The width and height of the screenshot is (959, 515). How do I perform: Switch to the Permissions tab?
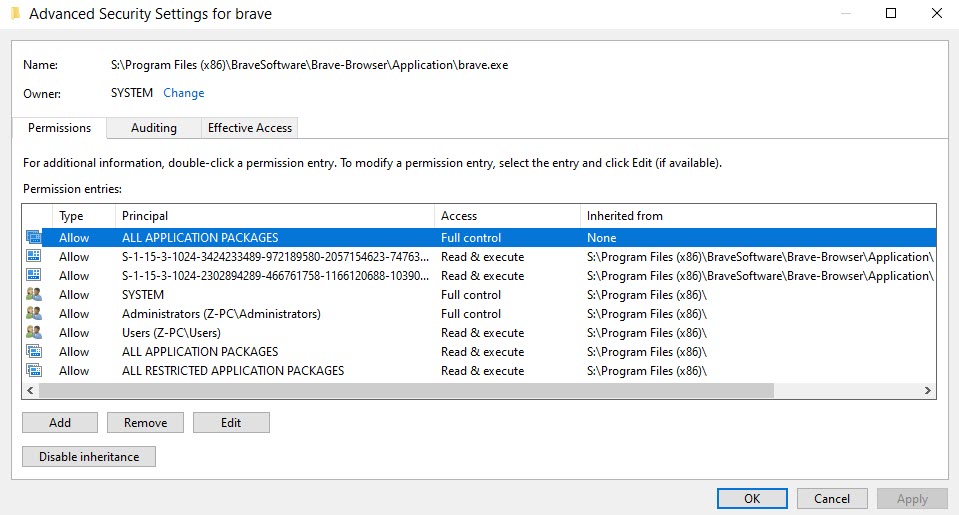pyautogui.click(x=59, y=128)
